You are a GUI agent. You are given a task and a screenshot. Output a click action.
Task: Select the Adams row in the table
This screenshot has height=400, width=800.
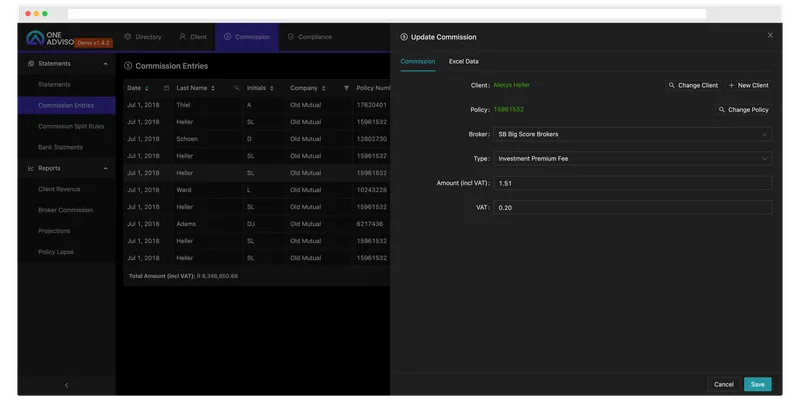(x=257, y=224)
